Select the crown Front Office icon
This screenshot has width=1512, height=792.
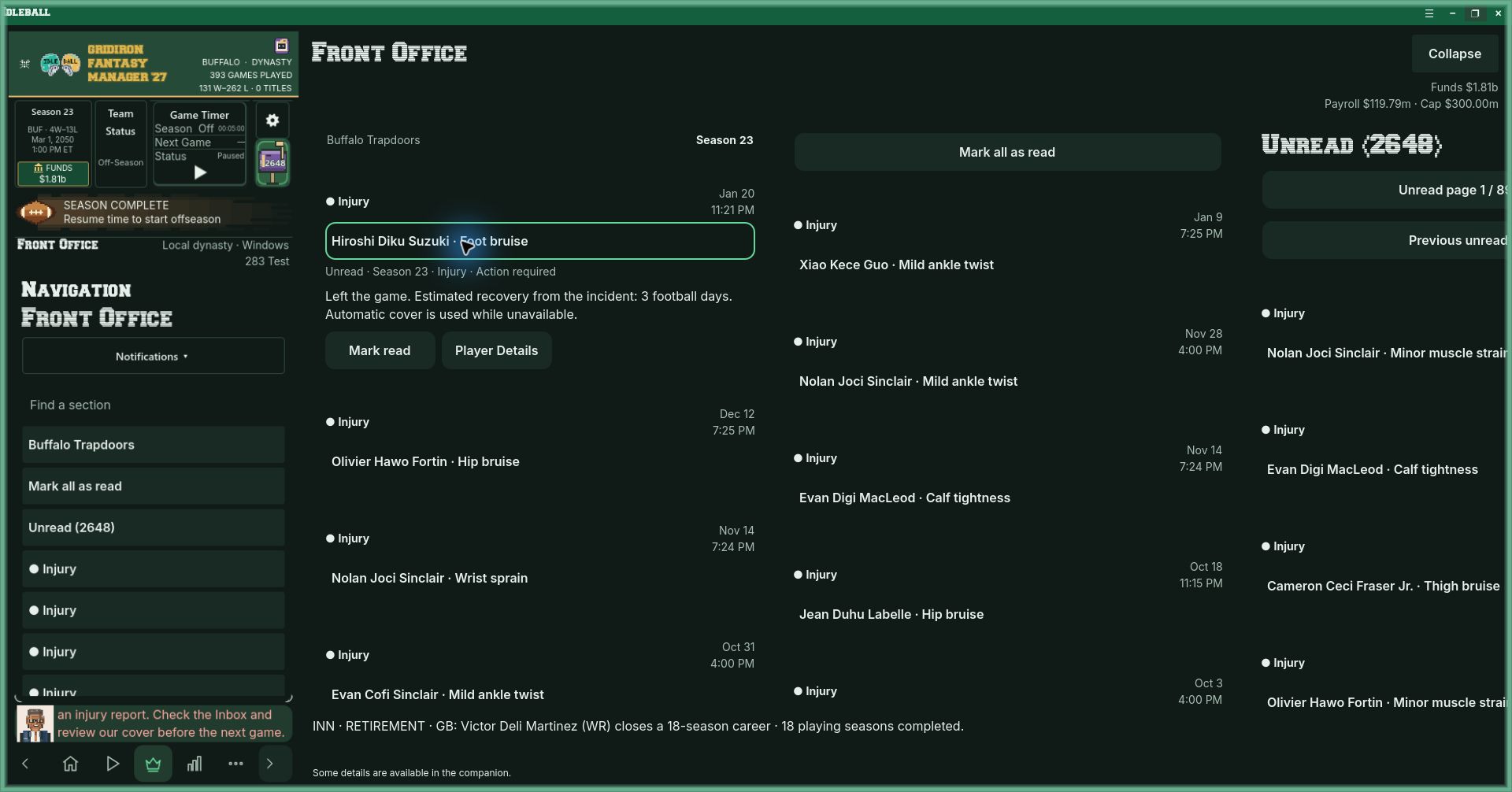pyautogui.click(x=153, y=764)
